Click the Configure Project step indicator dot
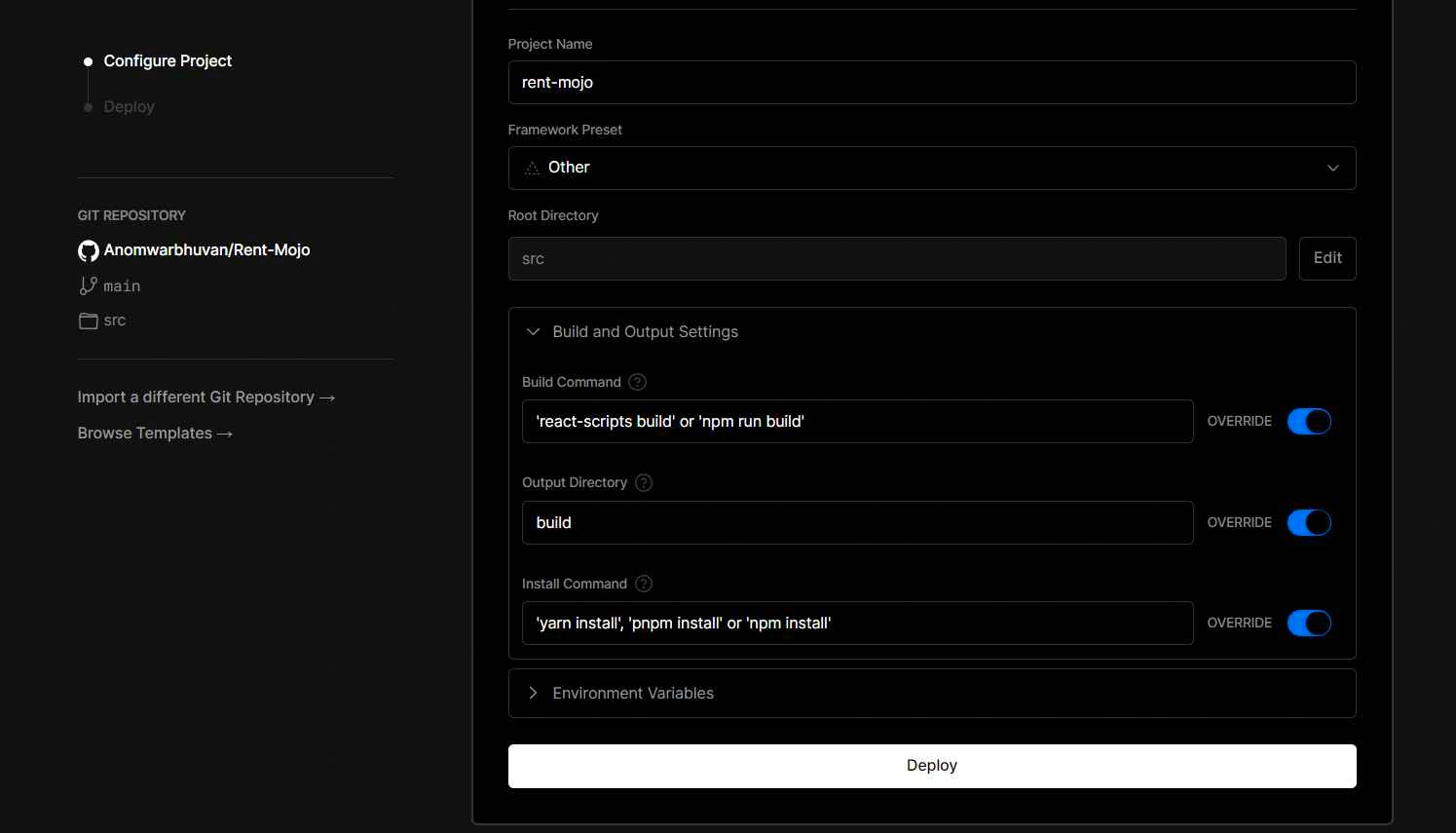The height and width of the screenshot is (833, 1456). tap(88, 60)
